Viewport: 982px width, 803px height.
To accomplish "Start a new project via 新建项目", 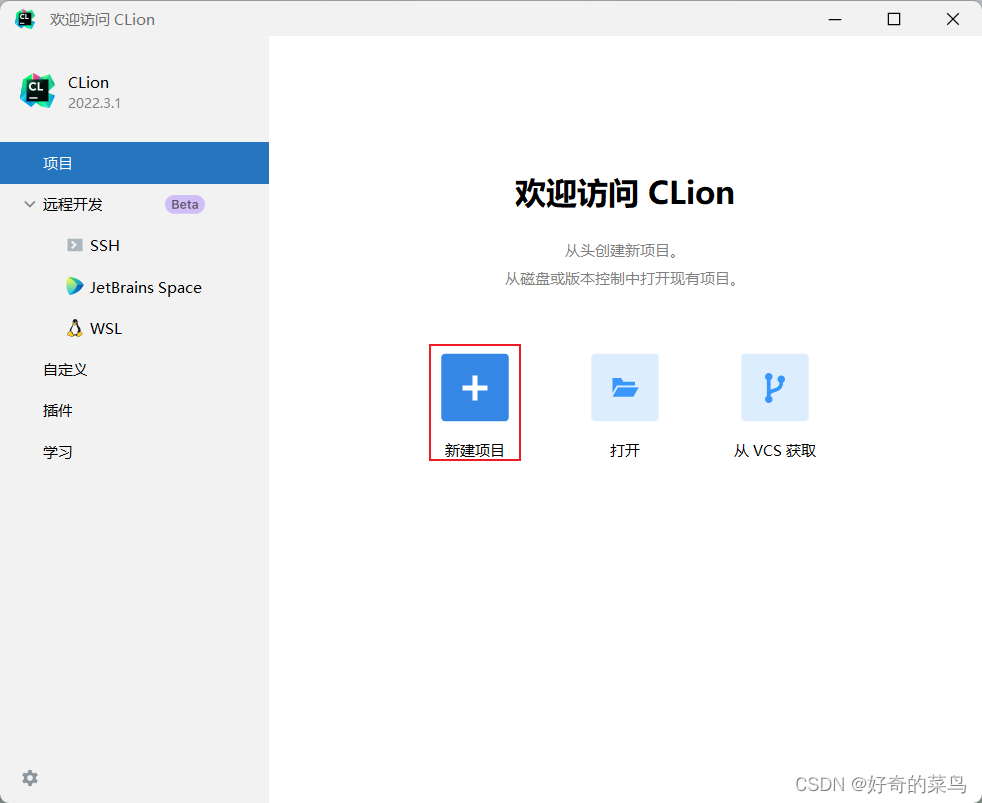I will 474,450.
